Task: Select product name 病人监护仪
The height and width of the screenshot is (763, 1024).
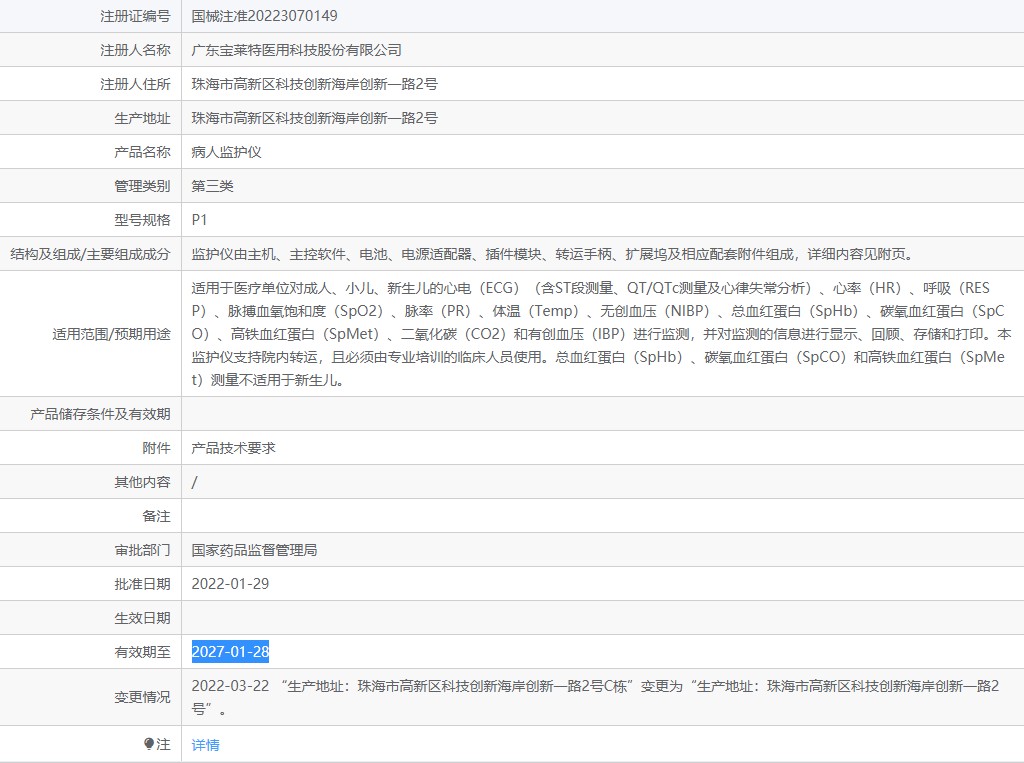Action: (x=227, y=152)
